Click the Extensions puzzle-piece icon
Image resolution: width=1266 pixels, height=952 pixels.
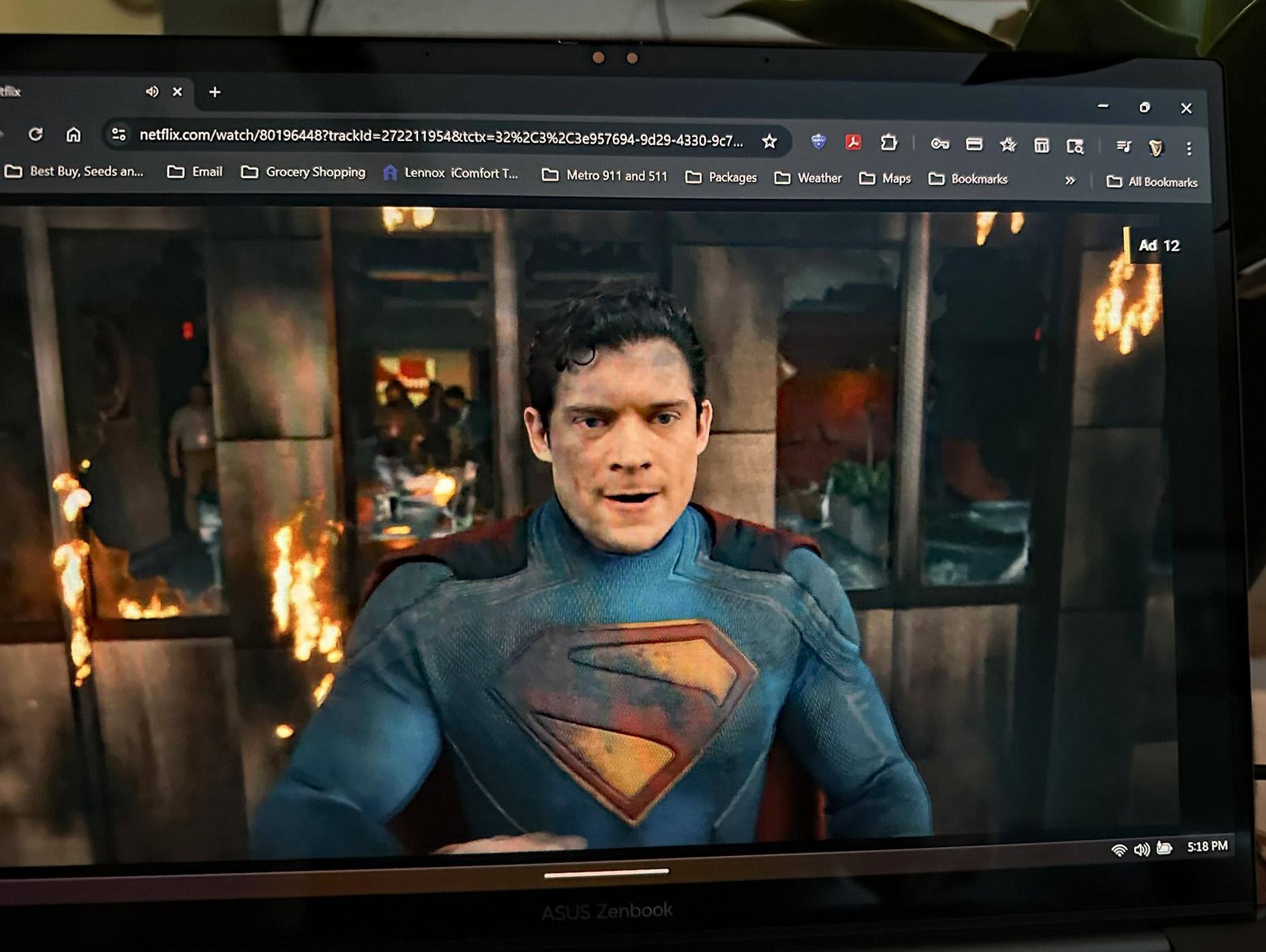[x=888, y=141]
